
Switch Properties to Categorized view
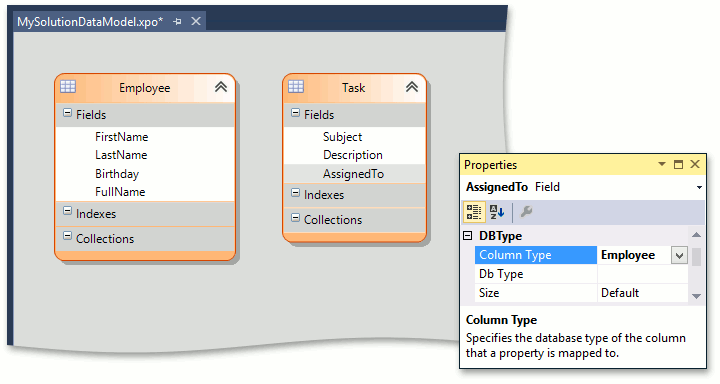(473, 212)
